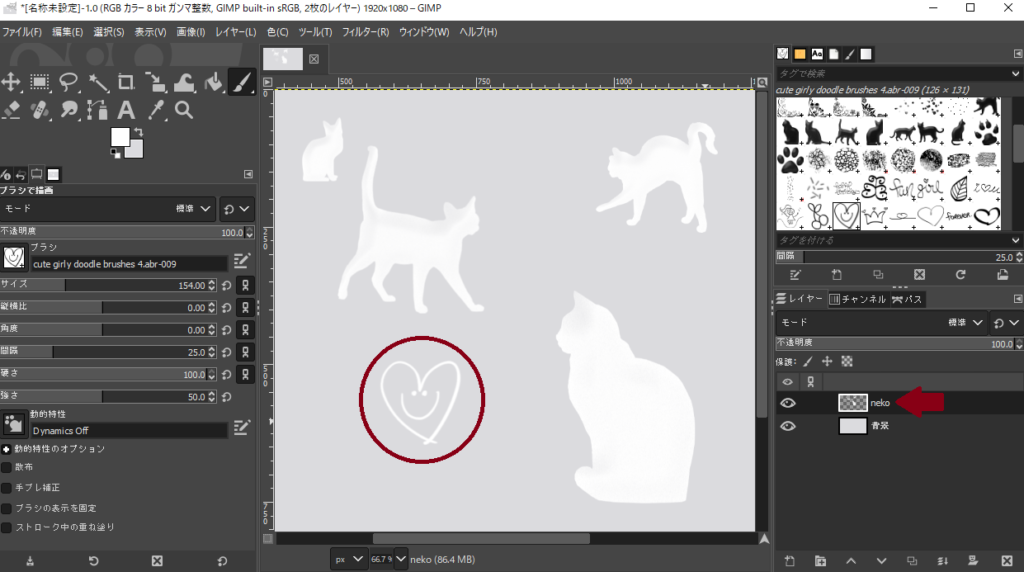Viewport: 1024px width, 572px height.
Task: Select the Bucket Fill tool
Action: pyautogui.click(x=213, y=82)
